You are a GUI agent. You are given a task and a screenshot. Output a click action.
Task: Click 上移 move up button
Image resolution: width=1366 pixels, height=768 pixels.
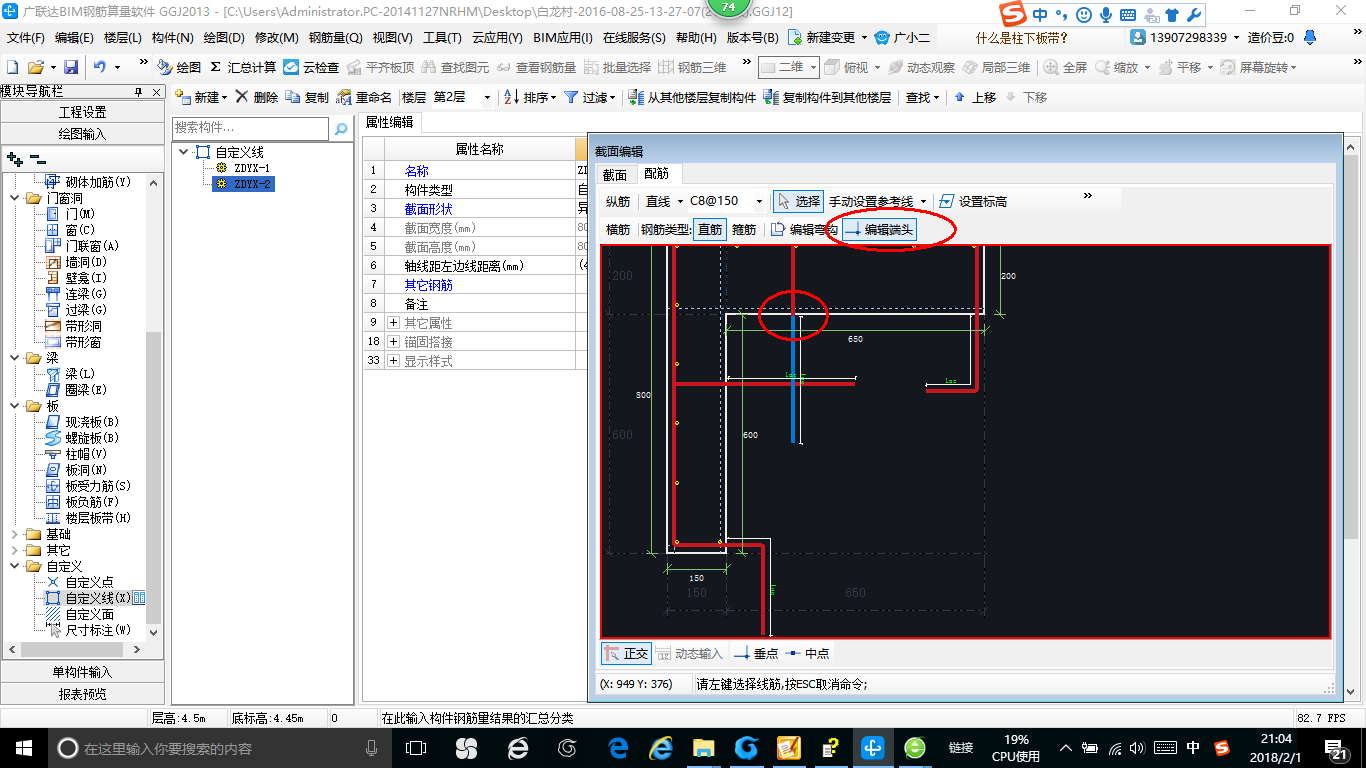click(x=975, y=97)
